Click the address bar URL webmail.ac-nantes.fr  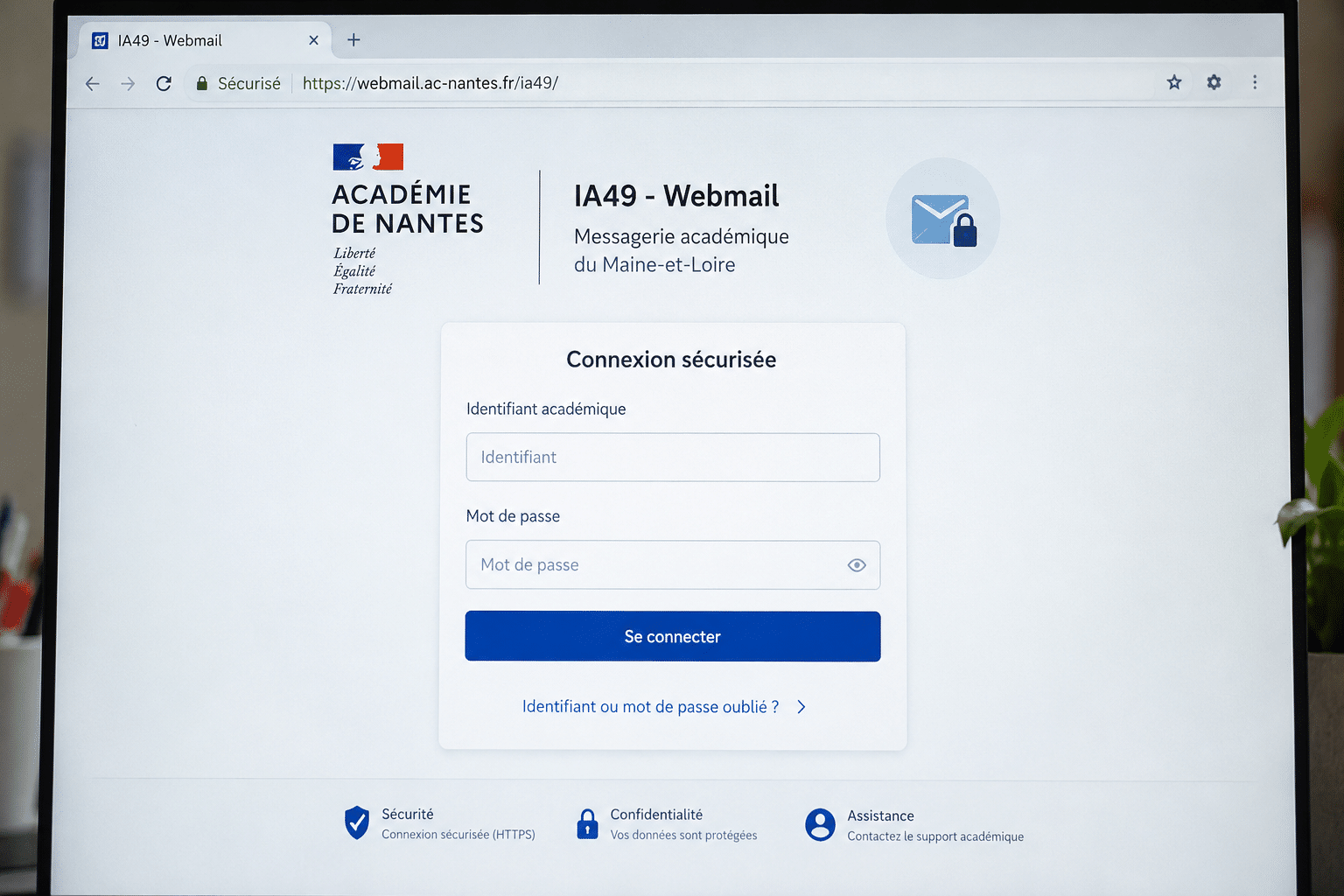[x=430, y=83]
